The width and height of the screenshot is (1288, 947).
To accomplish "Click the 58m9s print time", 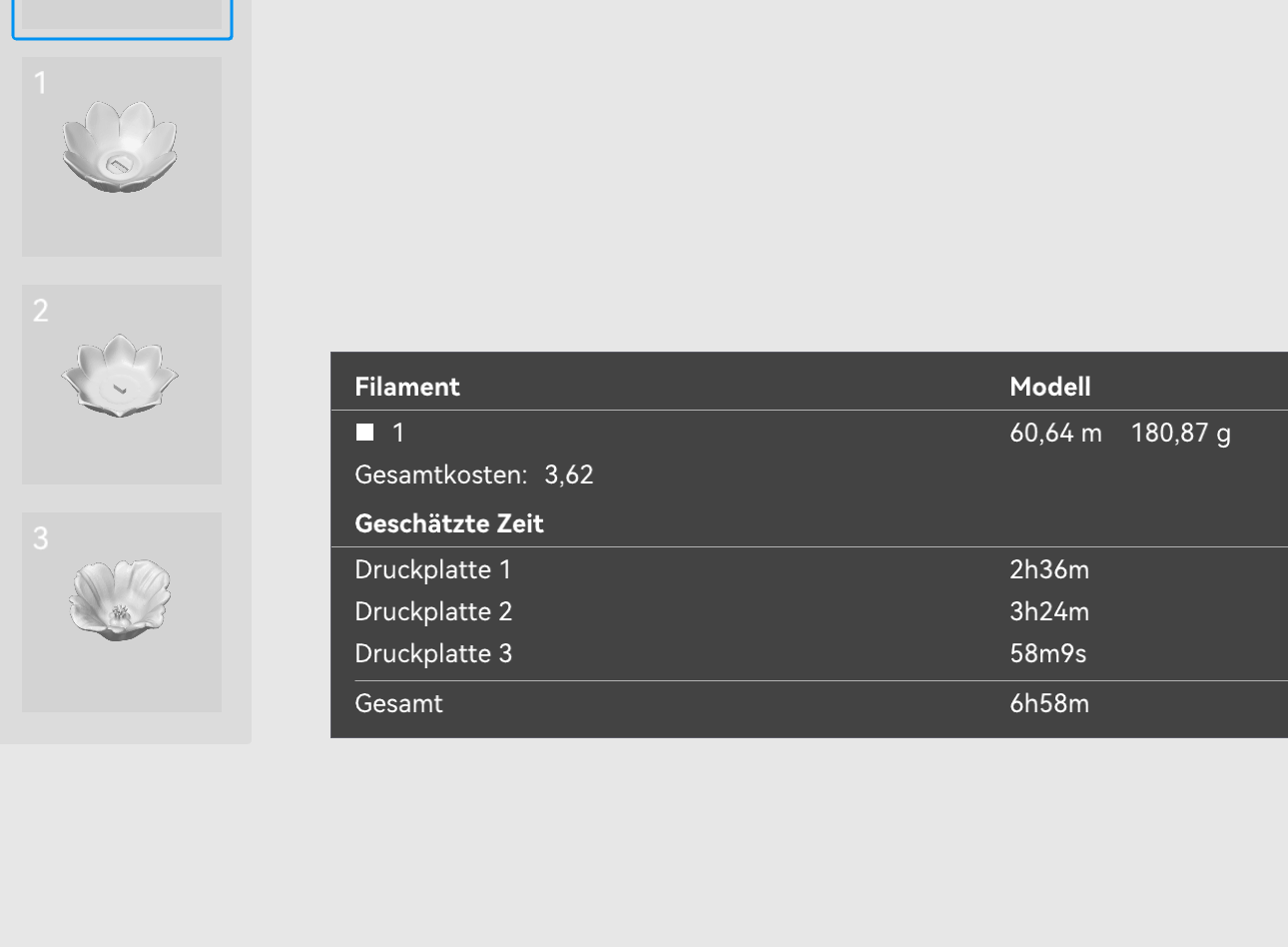I will tap(1047, 653).
